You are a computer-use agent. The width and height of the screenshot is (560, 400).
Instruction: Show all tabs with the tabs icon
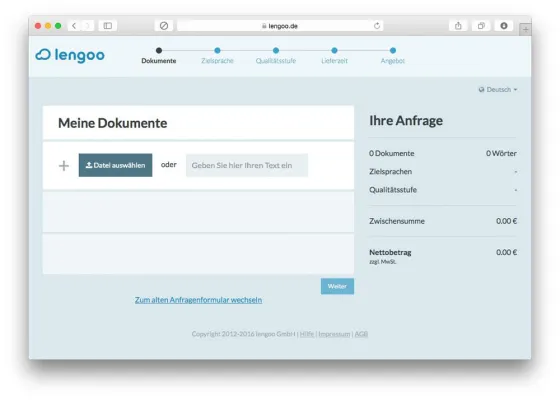point(481,26)
